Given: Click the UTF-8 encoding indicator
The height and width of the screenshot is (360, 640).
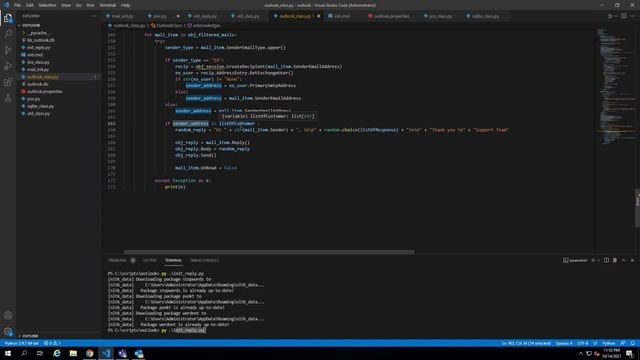Looking at the screenshot, I should pos(582,343).
